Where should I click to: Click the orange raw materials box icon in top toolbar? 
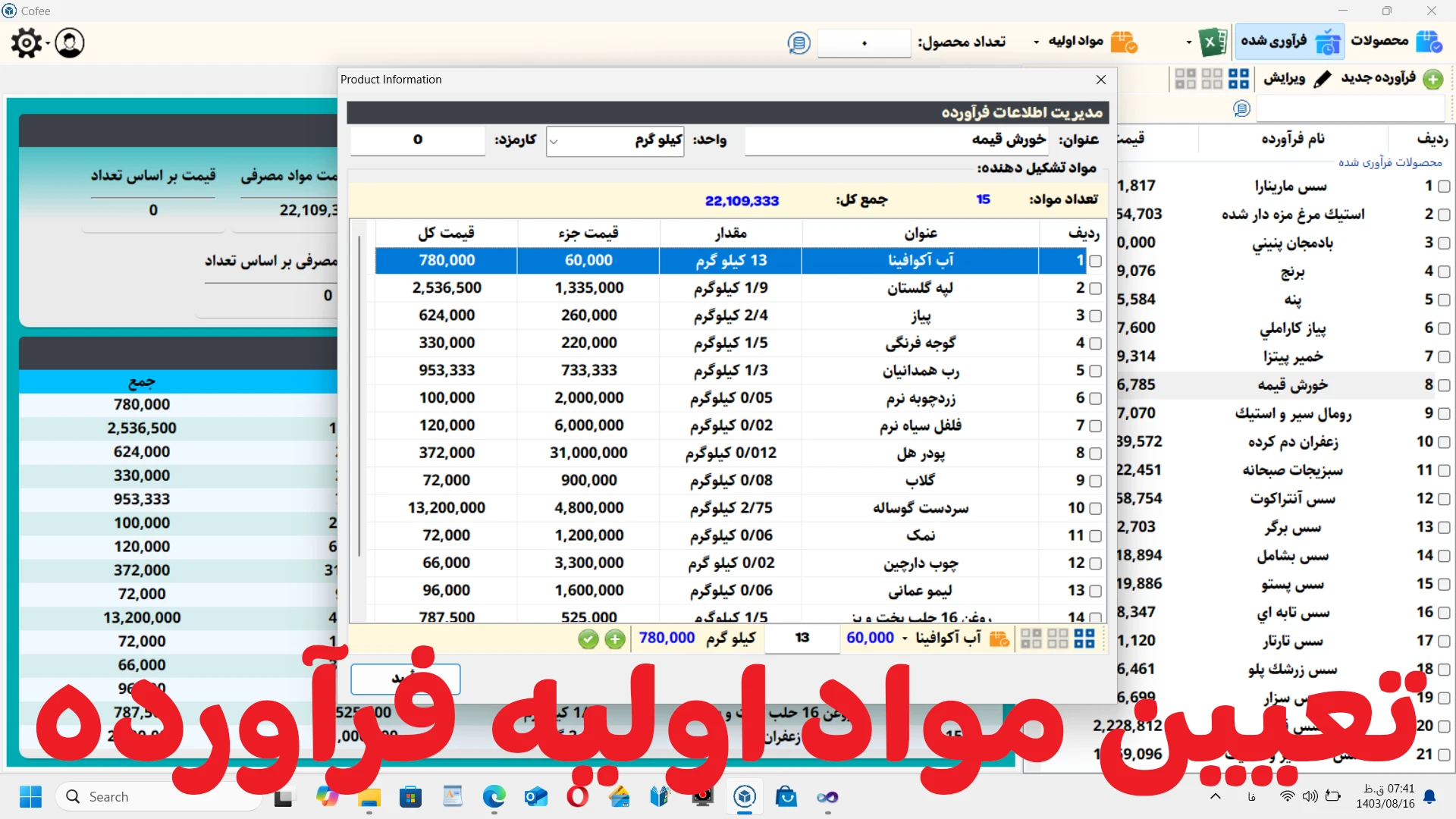tap(1124, 42)
